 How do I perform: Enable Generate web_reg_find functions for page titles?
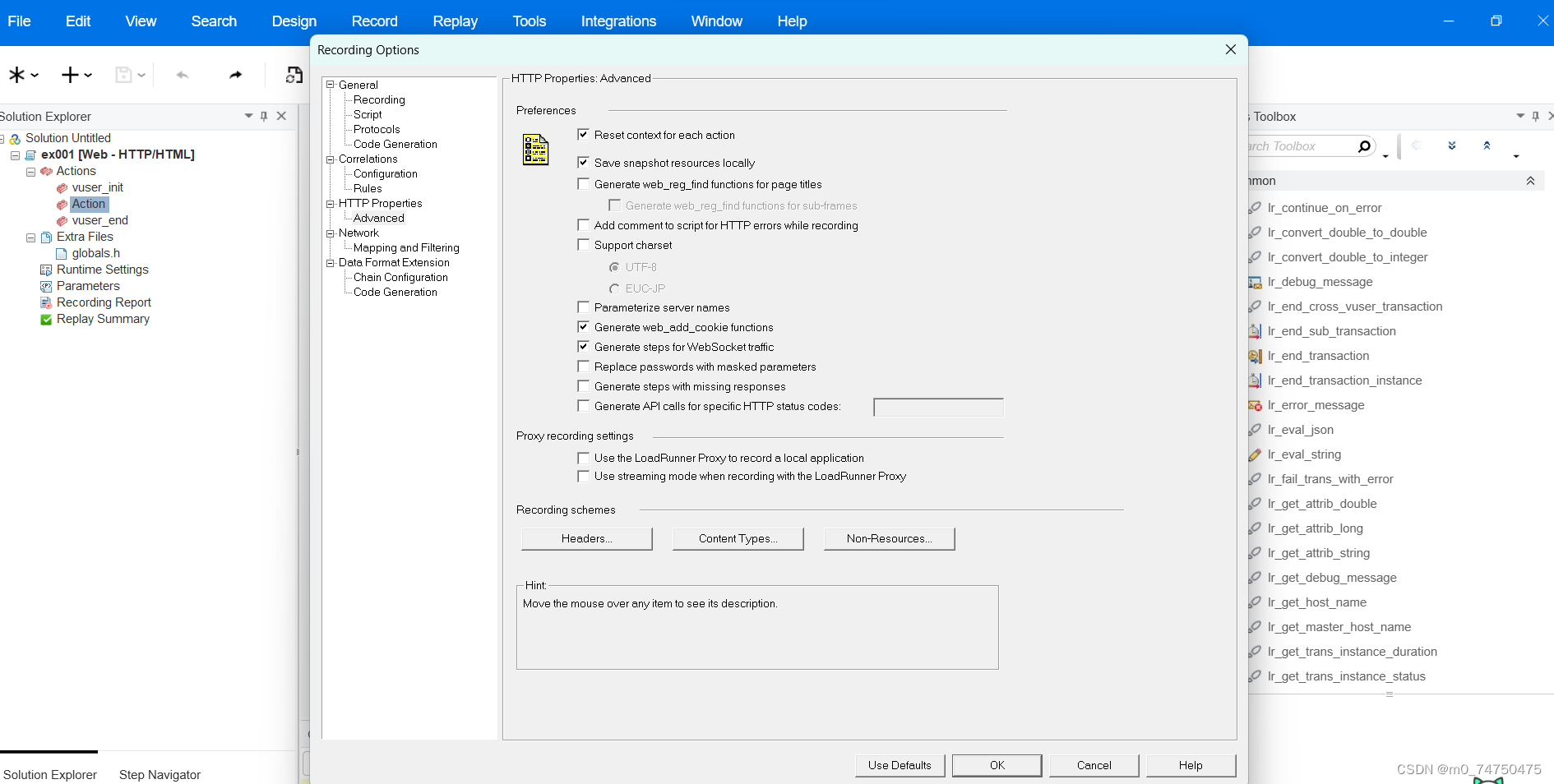coord(584,183)
